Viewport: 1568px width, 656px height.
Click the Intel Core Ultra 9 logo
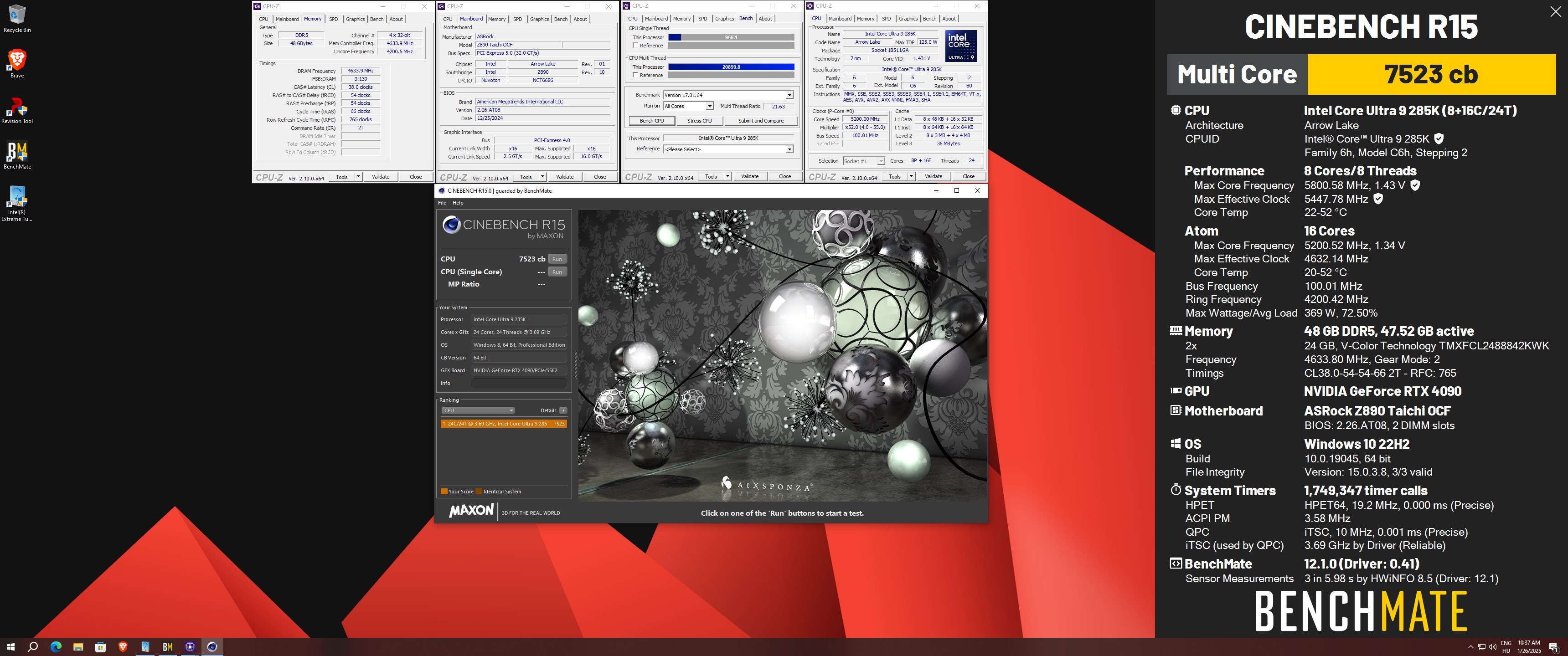click(x=961, y=46)
